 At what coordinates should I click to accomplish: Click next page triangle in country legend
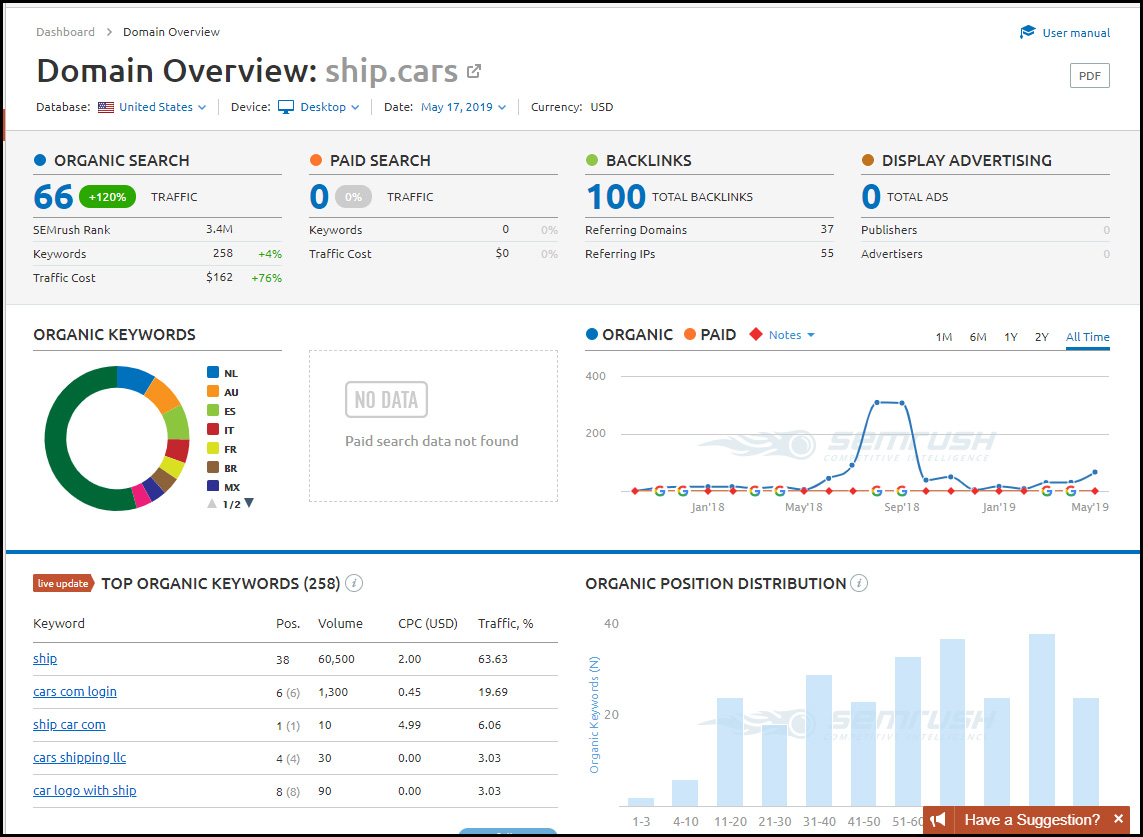(x=249, y=503)
